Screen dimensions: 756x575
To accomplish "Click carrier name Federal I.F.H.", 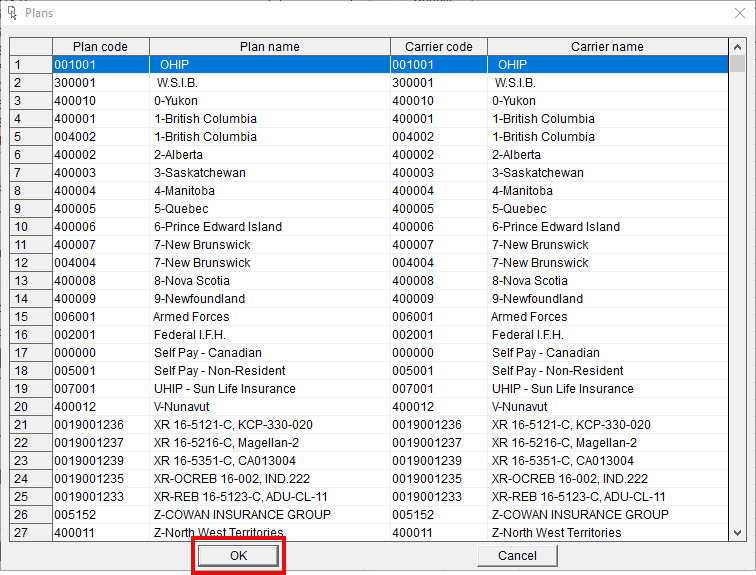I will pos(608,334).
